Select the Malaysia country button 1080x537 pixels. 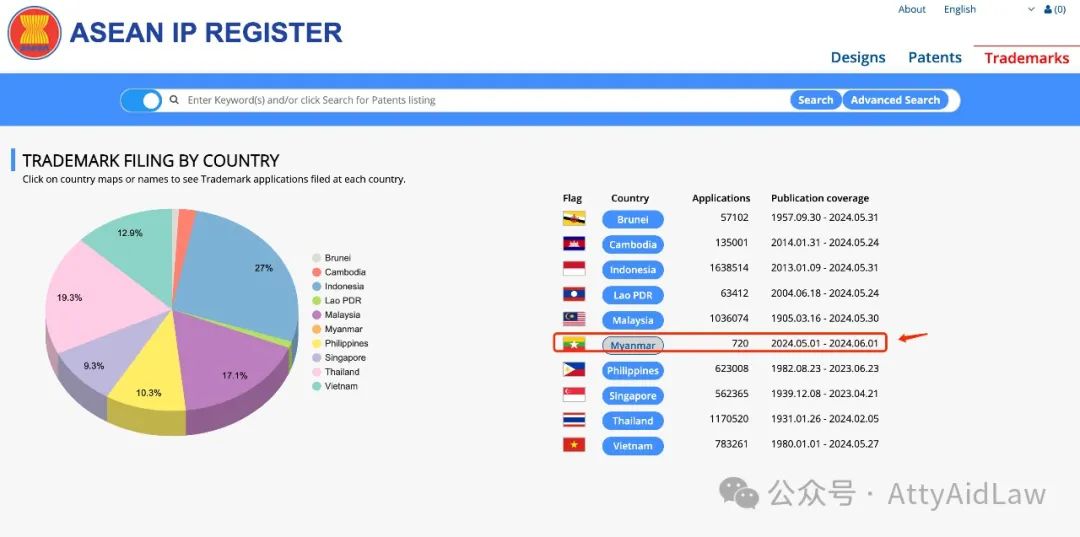click(x=632, y=320)
